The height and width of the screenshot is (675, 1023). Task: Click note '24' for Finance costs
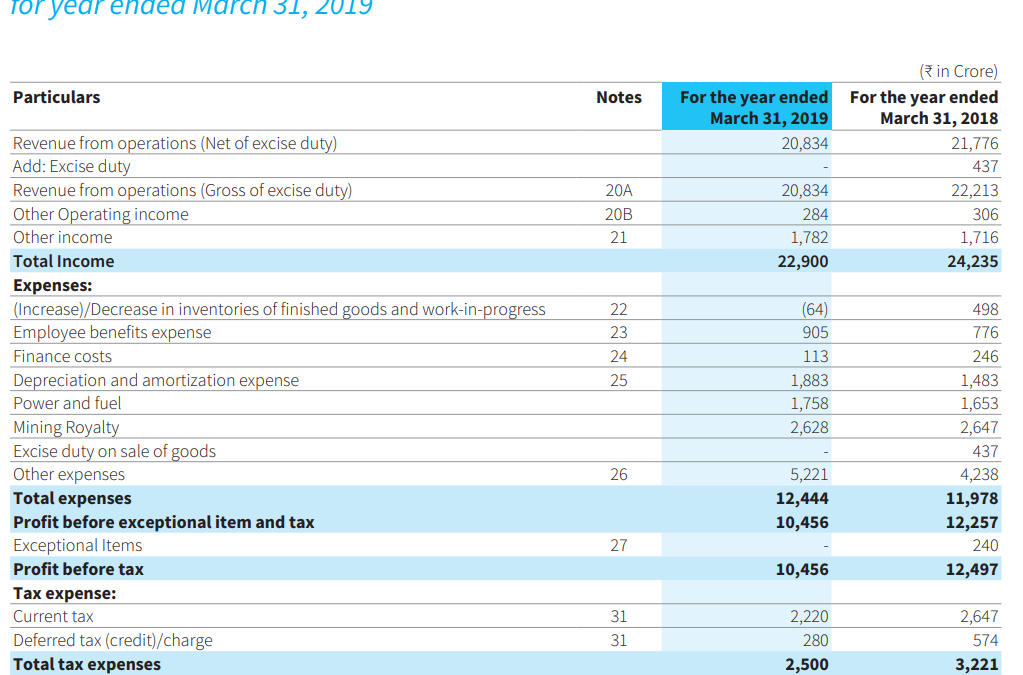tap(618, 356)
